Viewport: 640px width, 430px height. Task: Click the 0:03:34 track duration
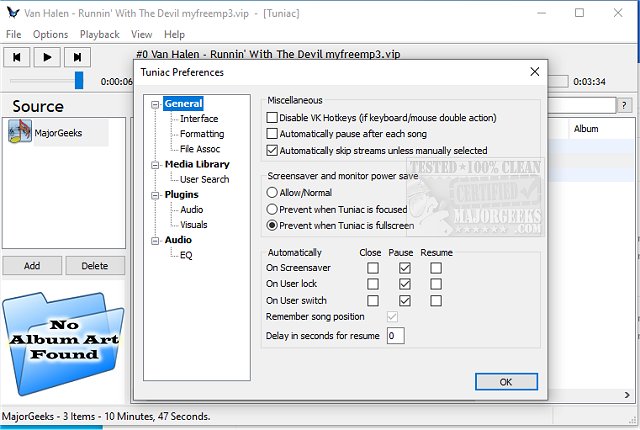[x=589, y=82]
